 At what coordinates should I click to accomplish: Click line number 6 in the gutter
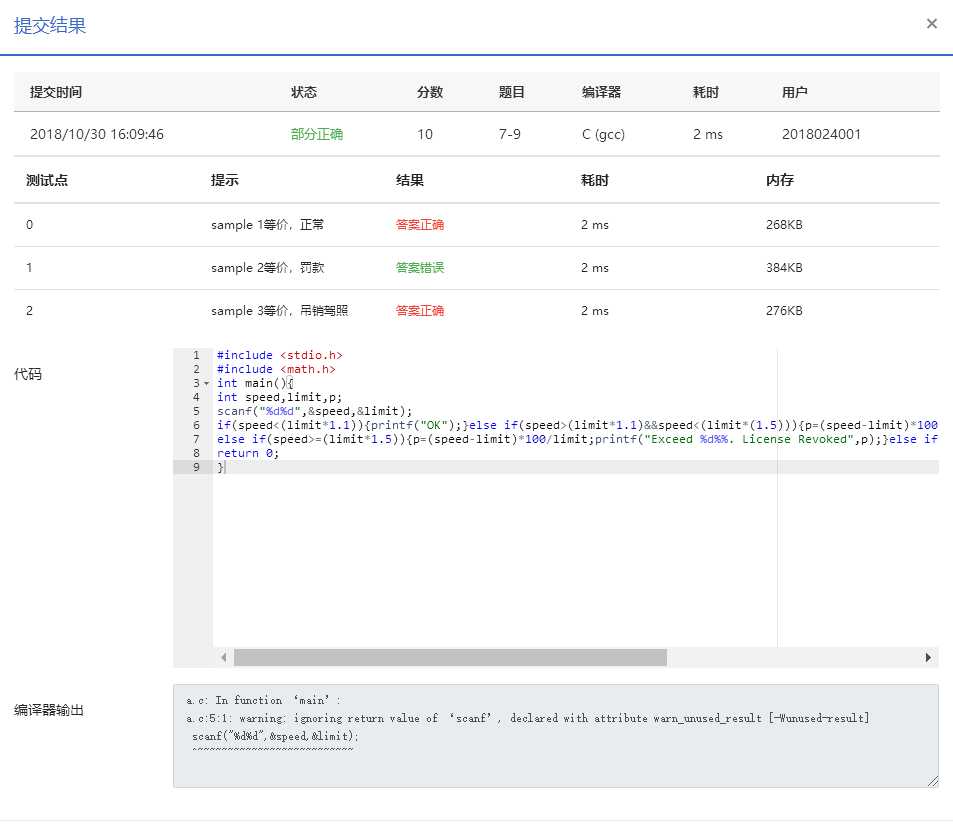[196, 425]
